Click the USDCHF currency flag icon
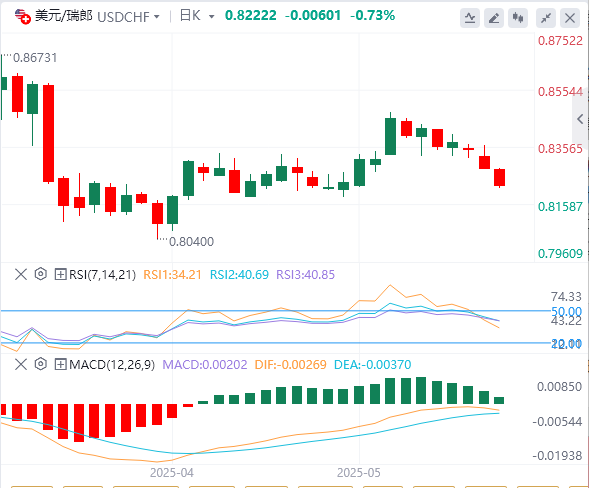The width and height of the screenshot is (589, 488). (23, 17)
